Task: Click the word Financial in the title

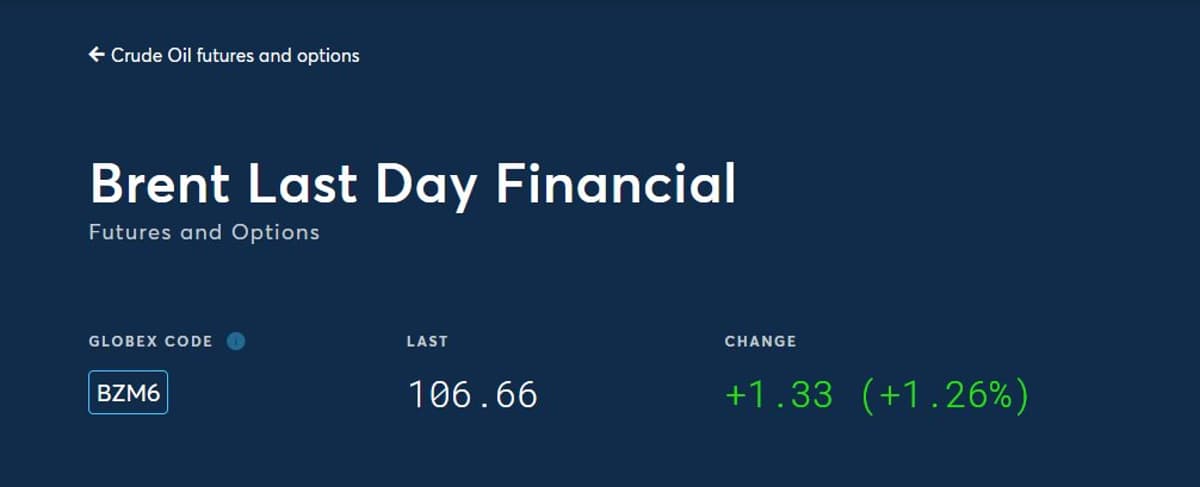Action: [x=616, y=184]
